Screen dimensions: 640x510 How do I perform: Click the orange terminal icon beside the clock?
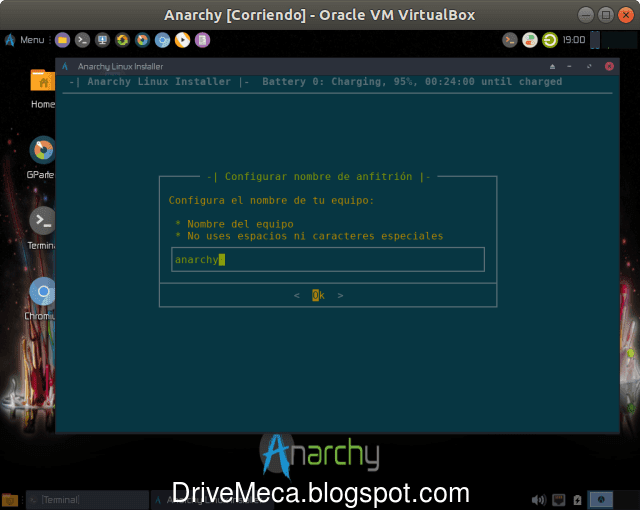(510, 40)
